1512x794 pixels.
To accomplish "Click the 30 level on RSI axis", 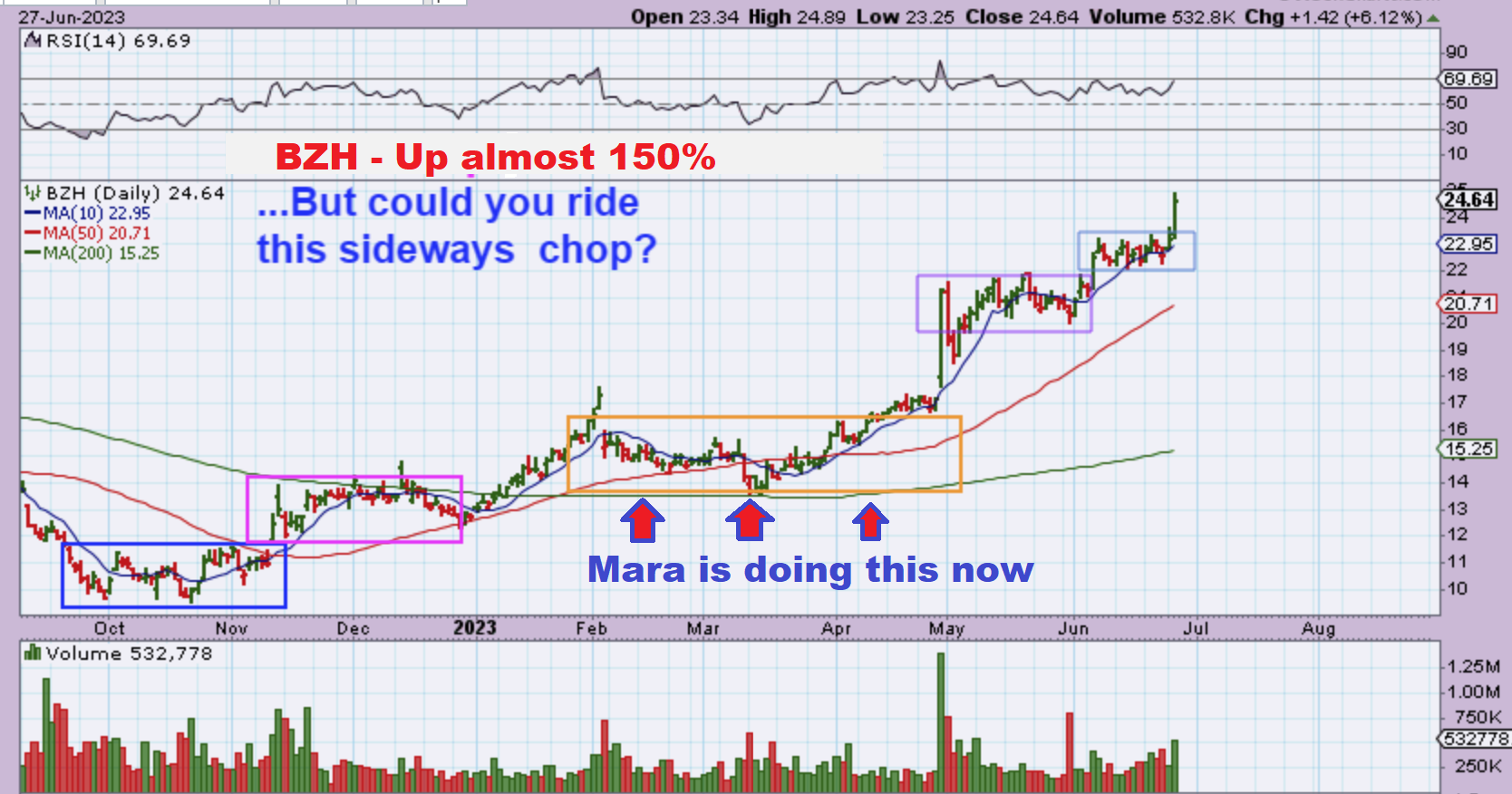I will 1457,128.
